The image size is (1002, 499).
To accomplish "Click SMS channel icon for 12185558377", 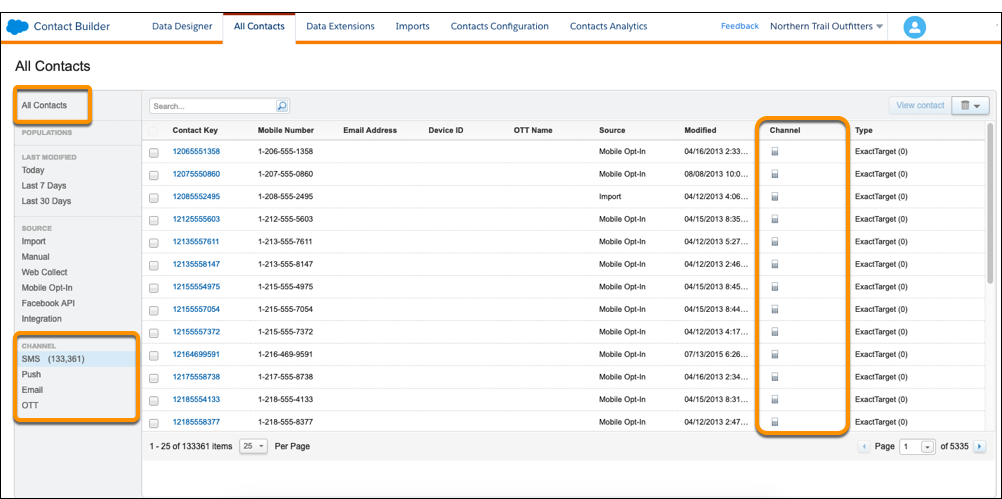I will (775, 422).
